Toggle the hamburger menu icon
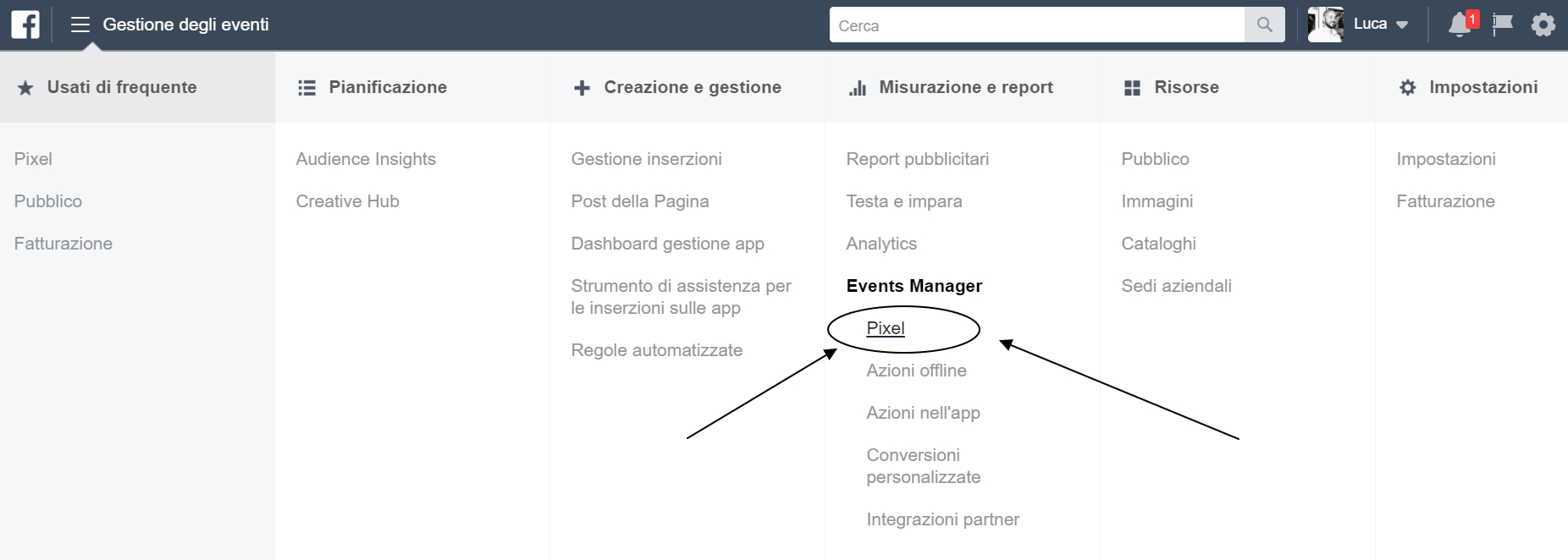The height and width of the screenshot is (560, 1568). [x=80, y=25]
